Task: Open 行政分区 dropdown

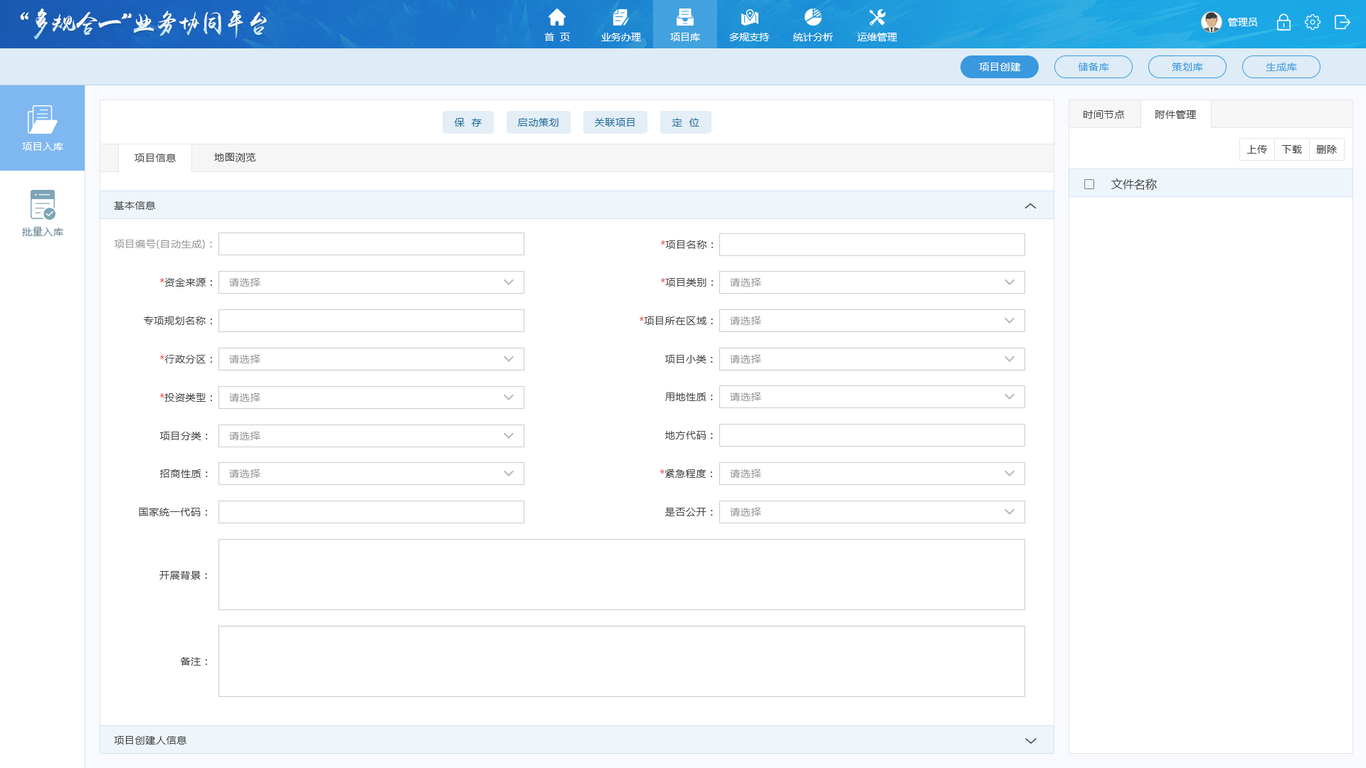Action: (371, 359)
